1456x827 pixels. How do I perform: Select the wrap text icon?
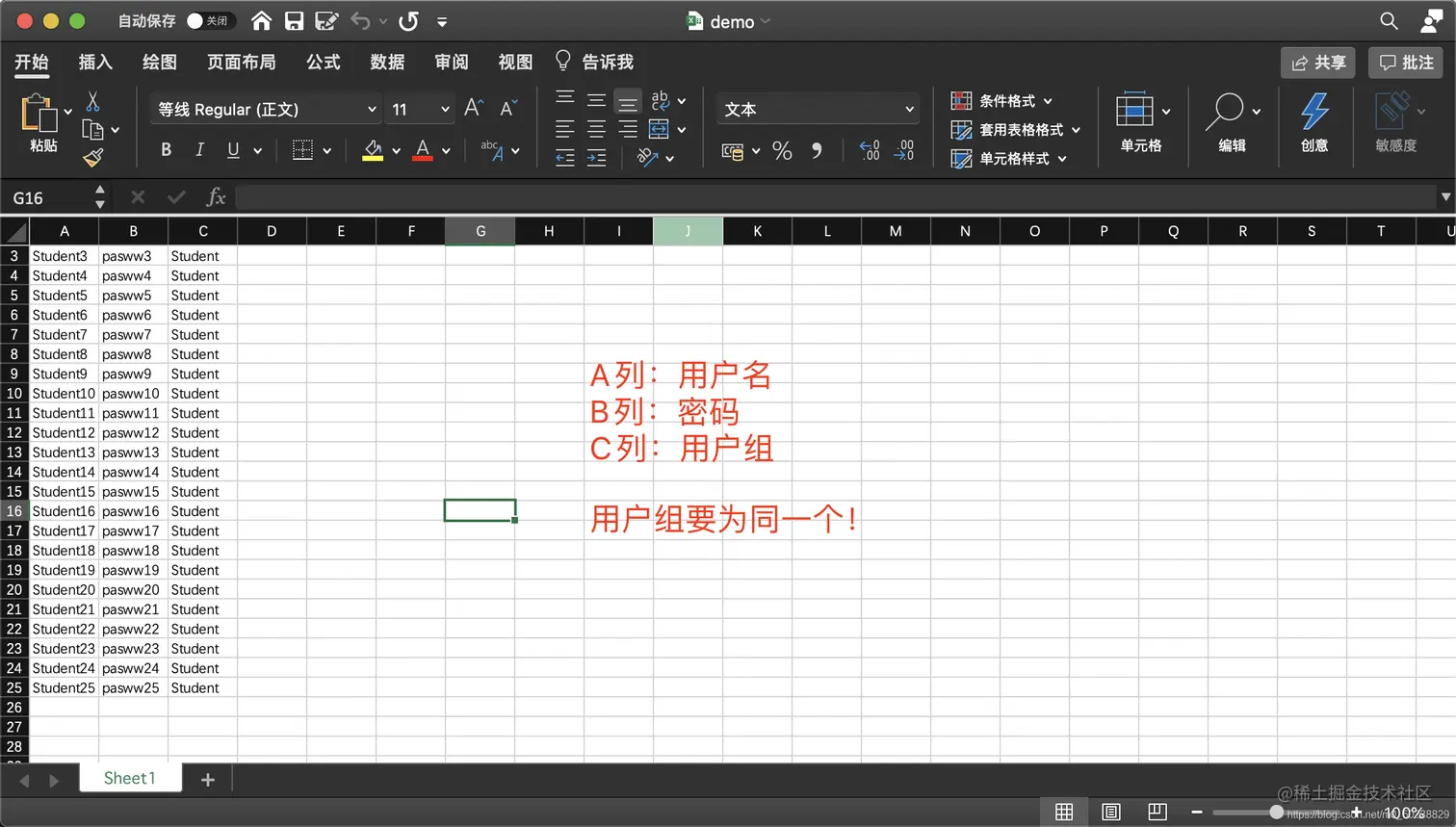[661, 100]
